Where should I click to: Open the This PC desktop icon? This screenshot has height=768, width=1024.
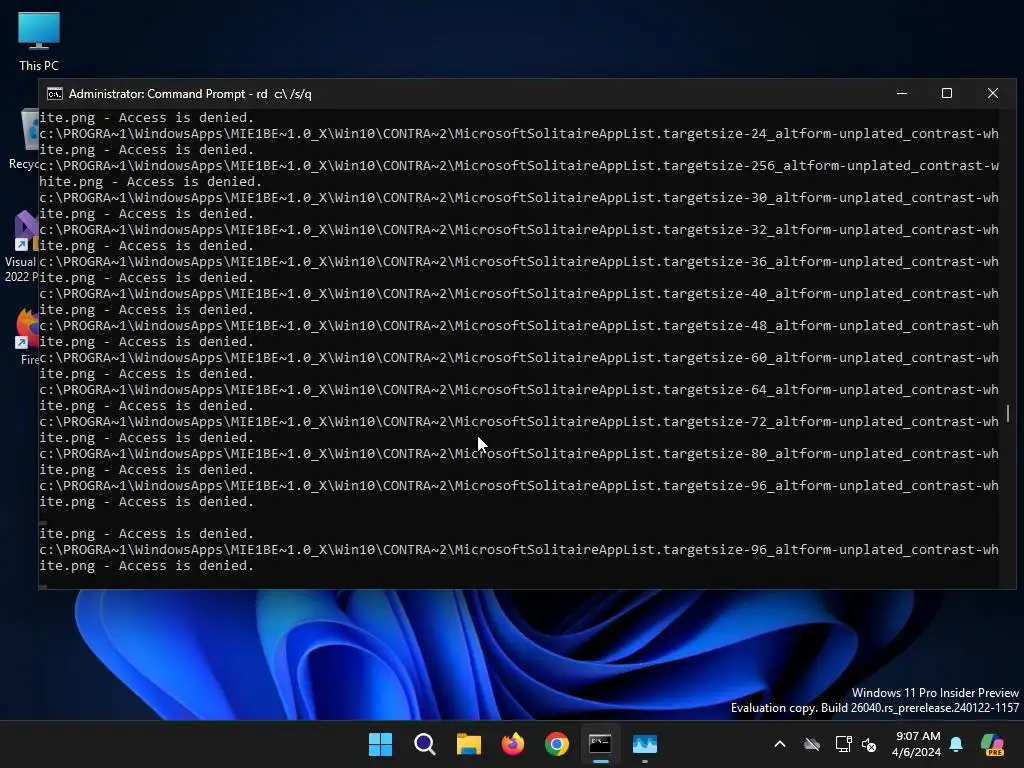coord(39,40)
